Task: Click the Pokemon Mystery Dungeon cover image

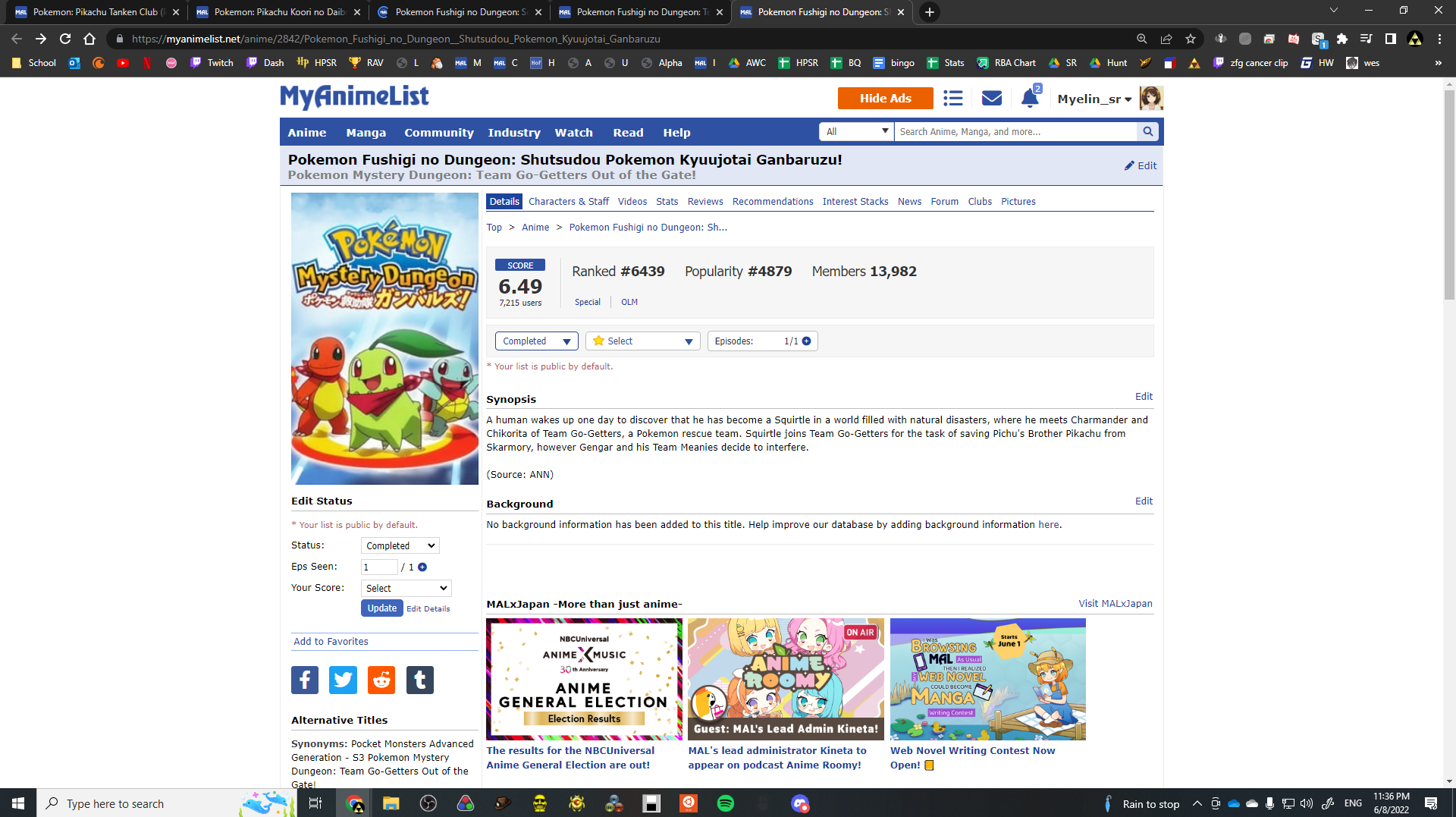Action: pyautogui.click(x=384, y=338)
